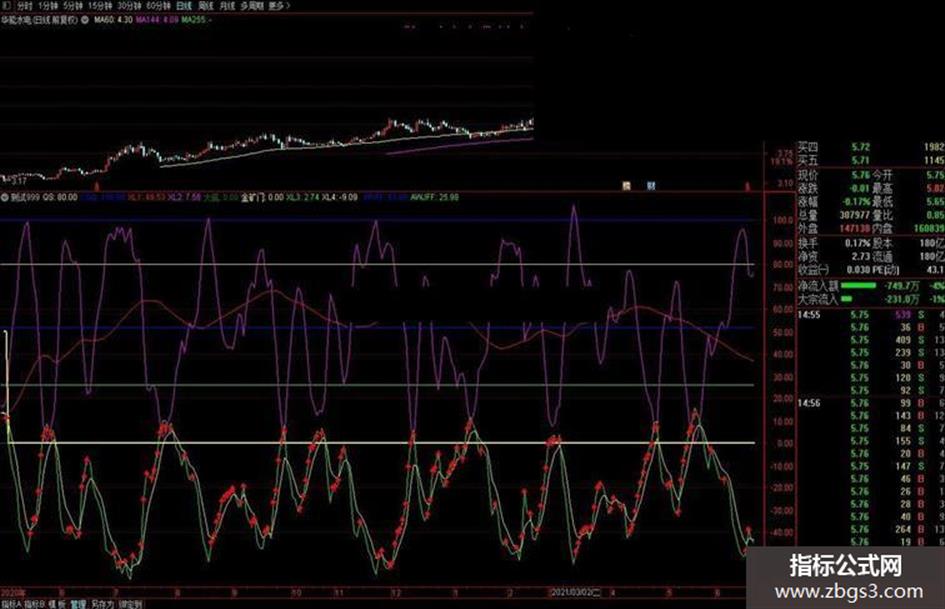Image resolution: width=945 pixels, height=609 pixels.
Task: Select the 5分钟 timeframe tab
Action: coord(72,5)
